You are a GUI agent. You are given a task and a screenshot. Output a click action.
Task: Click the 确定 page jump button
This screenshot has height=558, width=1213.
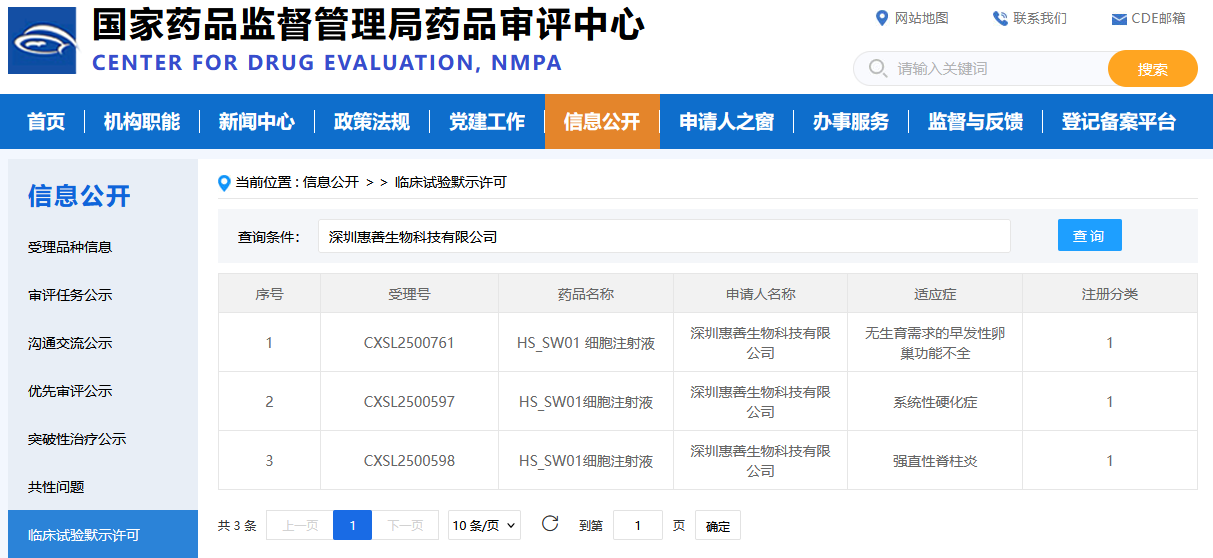pos(717,526)
